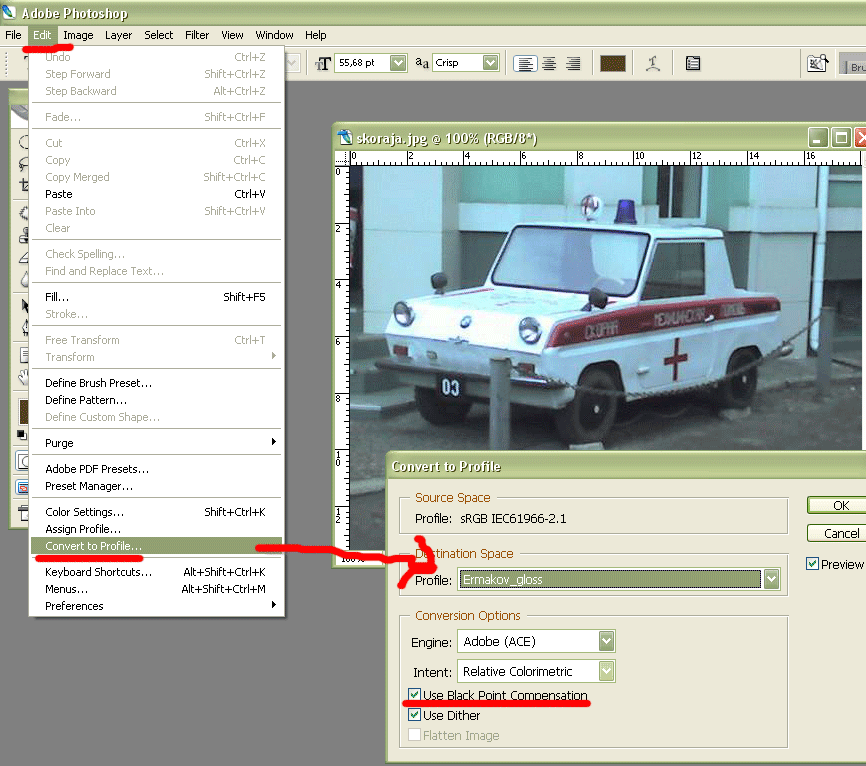Select the Crop tool in toolbox
Viewport: 866px width, 766px height.
pyautogui.click(x=23, y=184)
